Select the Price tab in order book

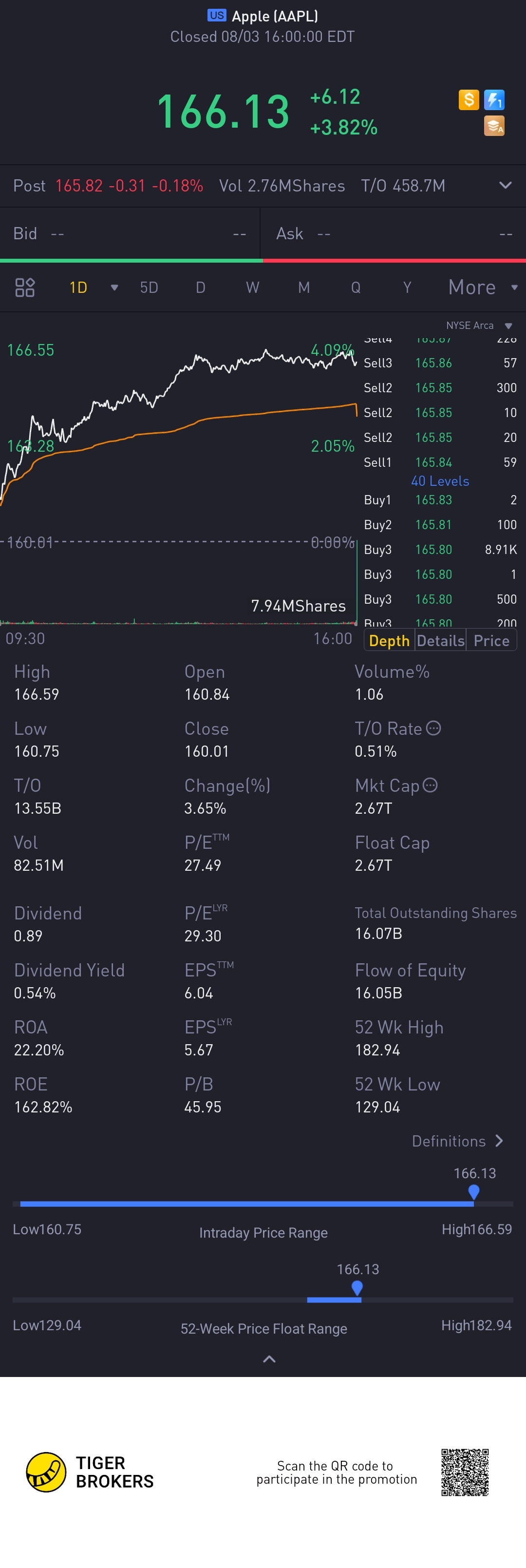491,640
